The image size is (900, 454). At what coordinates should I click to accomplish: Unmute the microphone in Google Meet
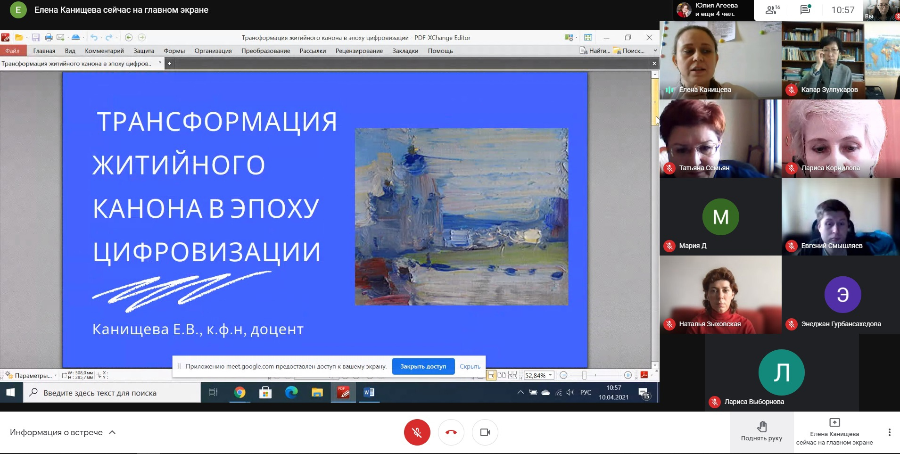[417, 432]
